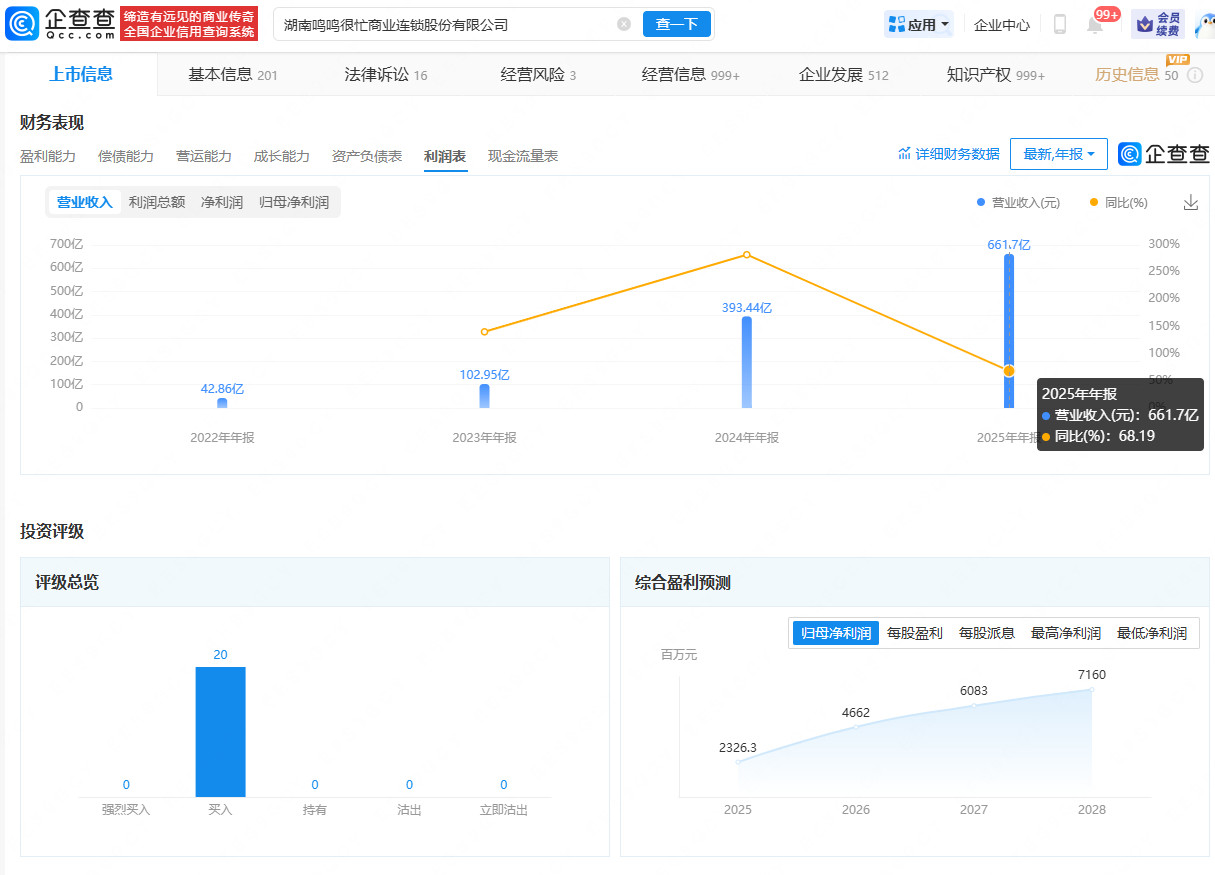Screen dimensions: 1215x875
Task: Open the 应用 apps dropdown
Action: click(x=918, y=24)
